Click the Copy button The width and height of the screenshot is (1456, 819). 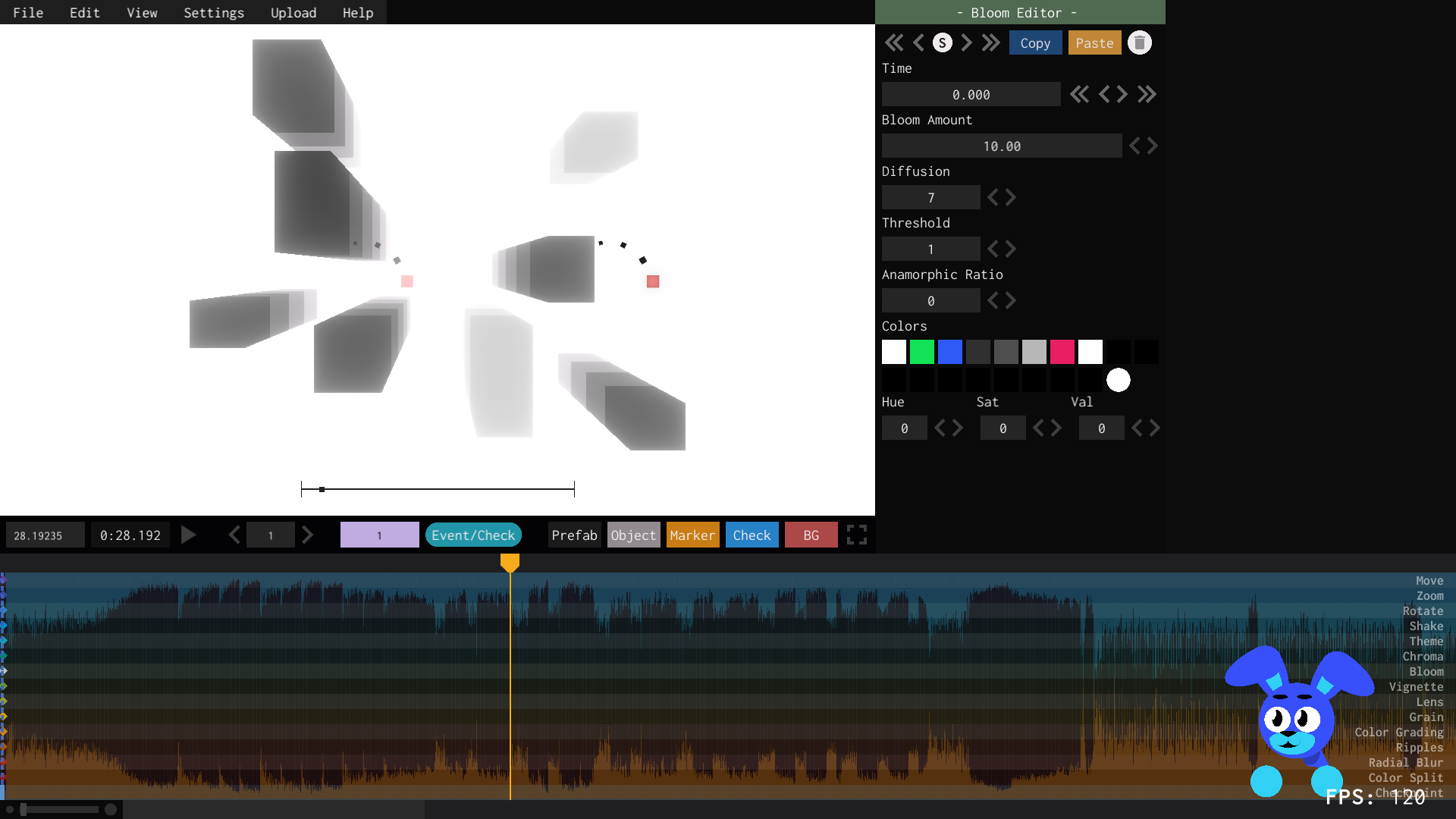coord(1035,43)
